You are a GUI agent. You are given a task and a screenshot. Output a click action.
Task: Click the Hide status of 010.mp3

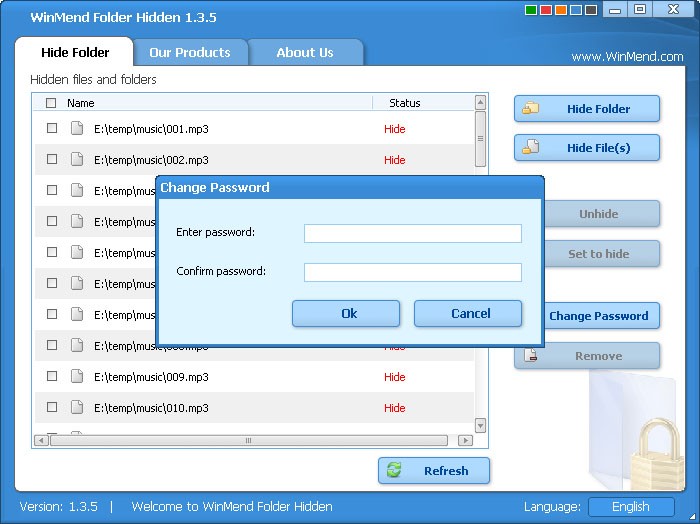coord(395,408)
